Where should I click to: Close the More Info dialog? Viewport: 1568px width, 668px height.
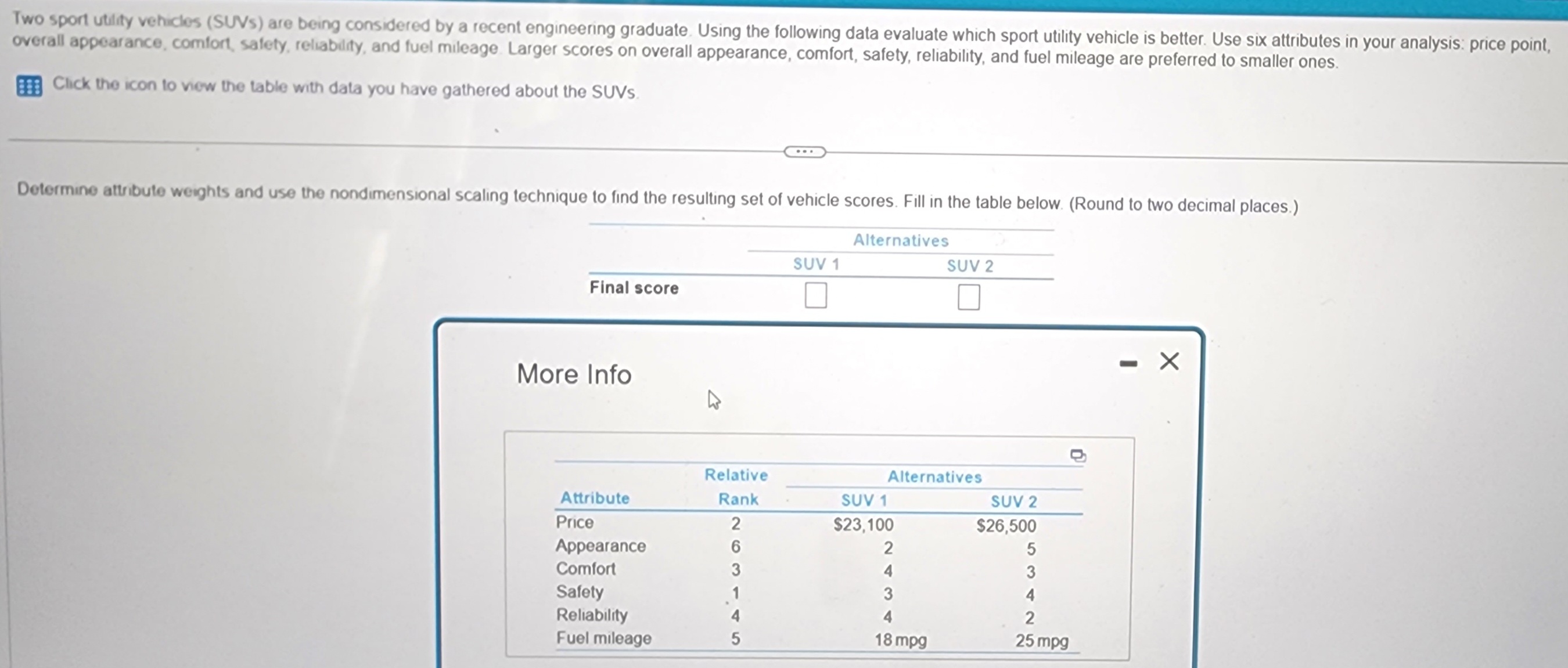[1168, 362]
